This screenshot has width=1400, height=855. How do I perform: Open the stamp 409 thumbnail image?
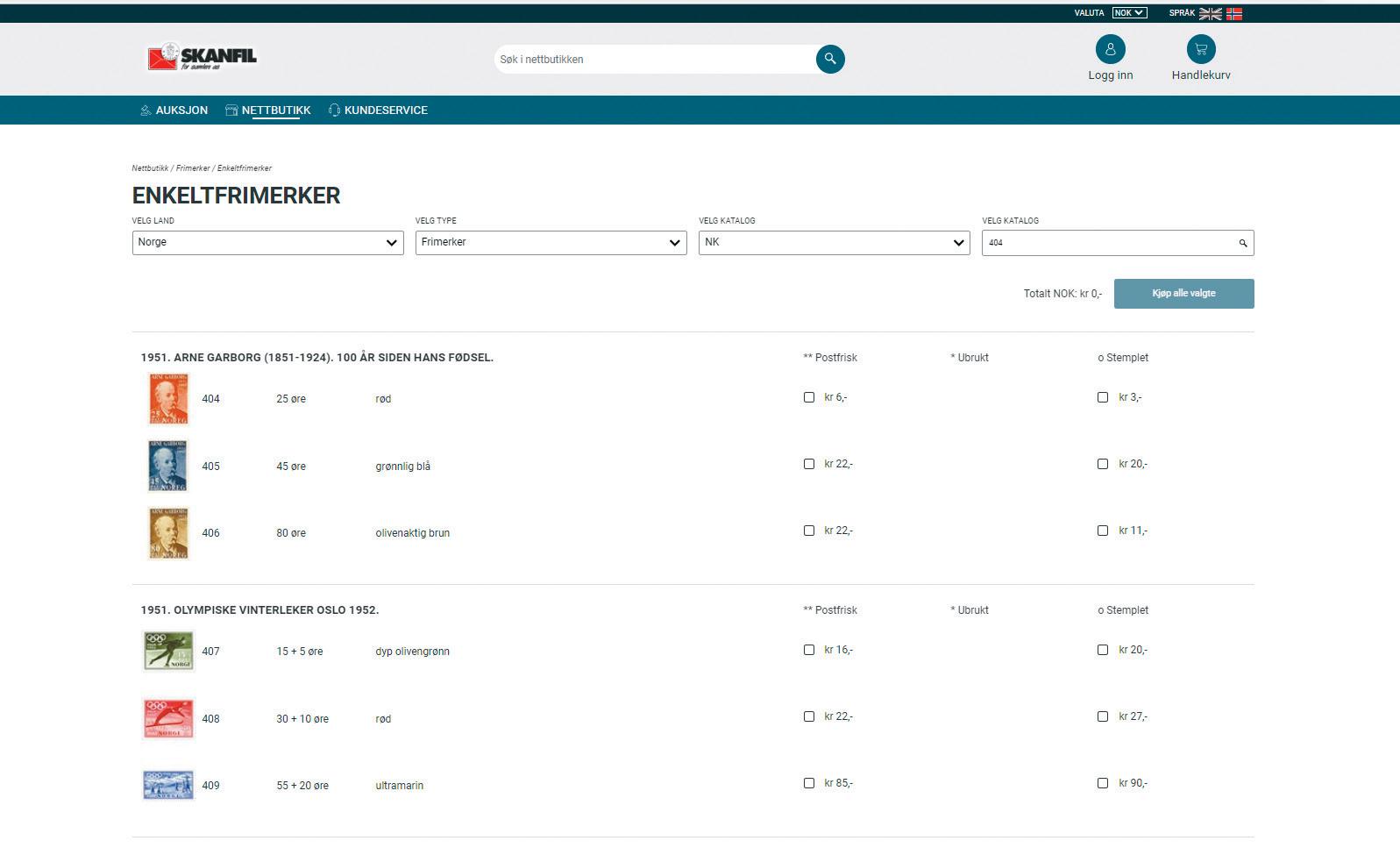(168, 786)
